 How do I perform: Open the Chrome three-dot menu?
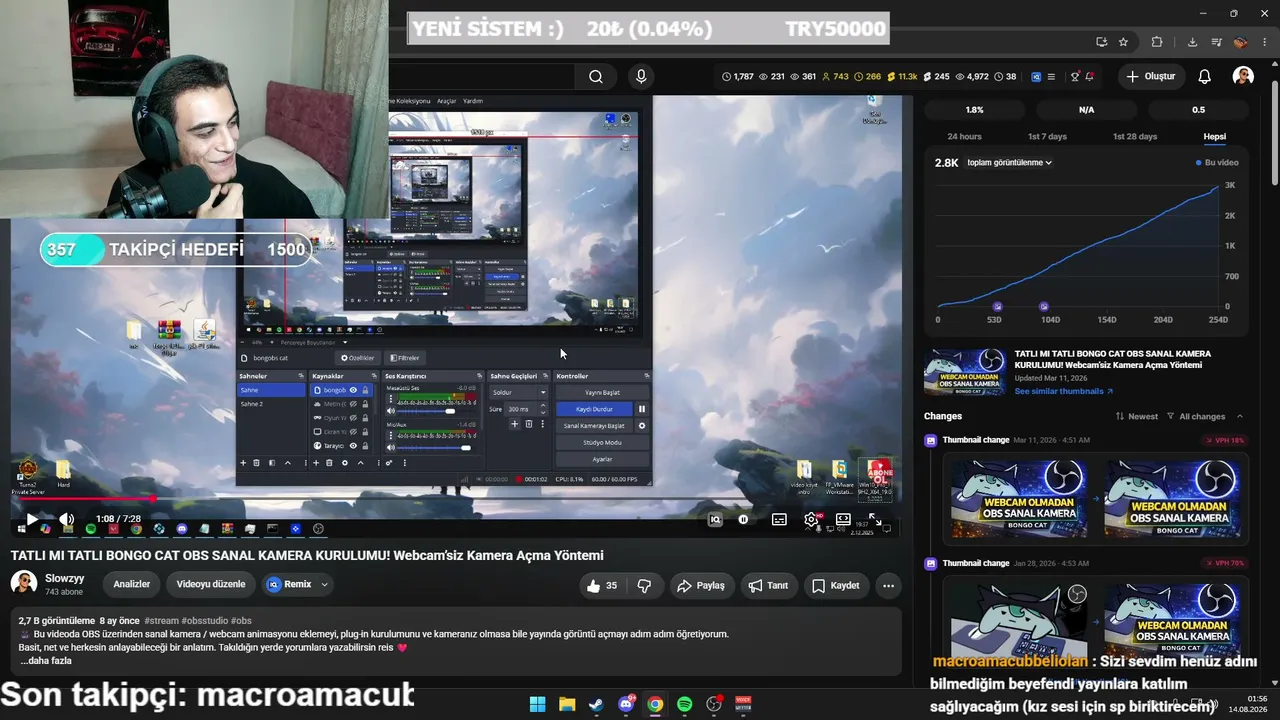coord(1264,42)
